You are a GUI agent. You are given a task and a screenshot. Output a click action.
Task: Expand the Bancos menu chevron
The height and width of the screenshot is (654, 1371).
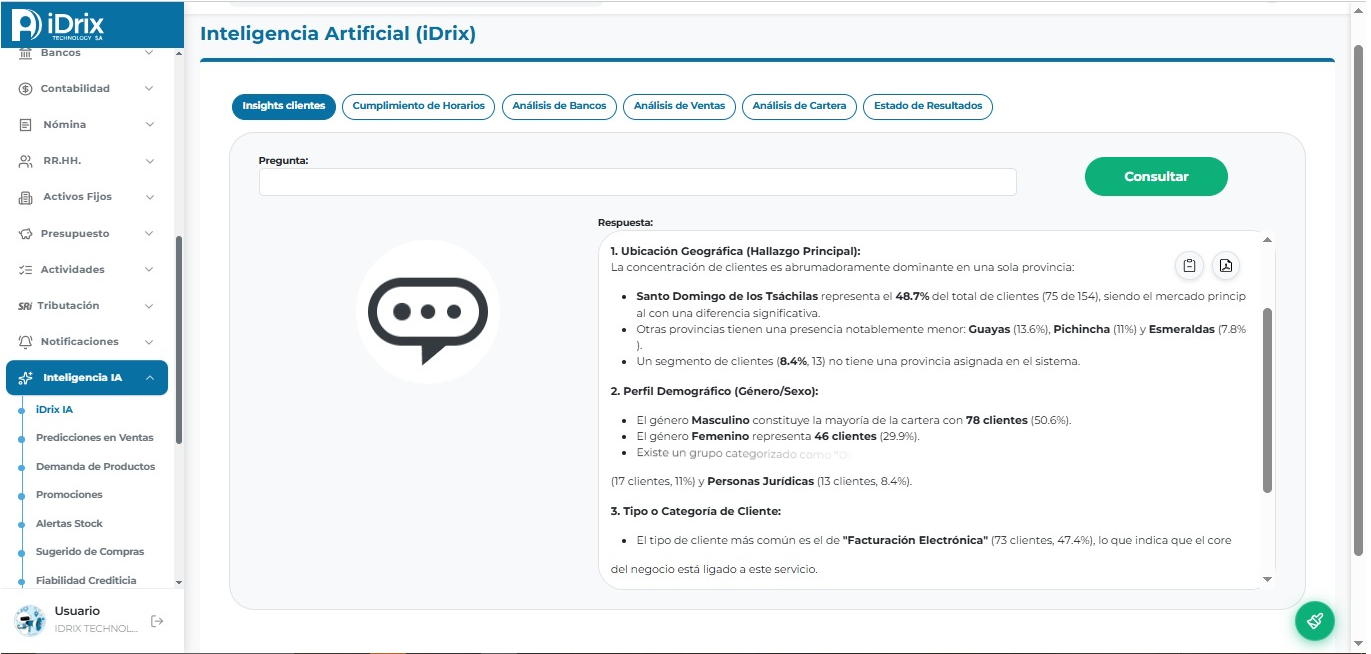(x=149, y=53)
